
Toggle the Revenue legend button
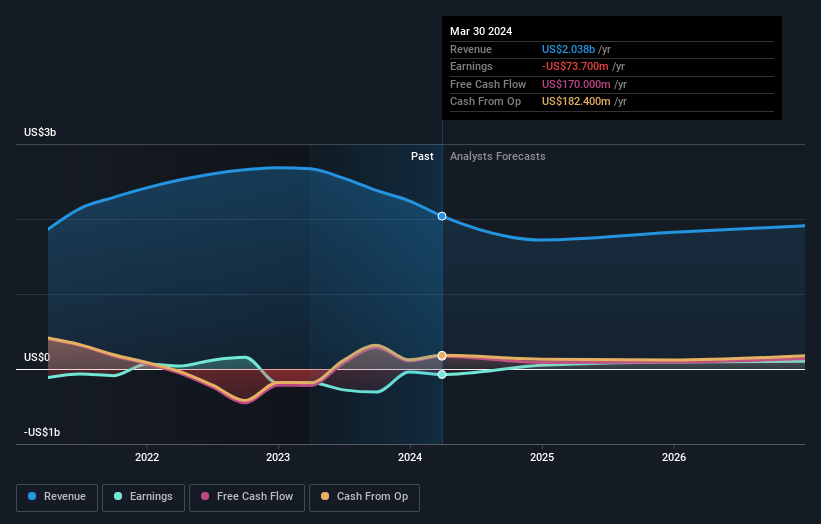click(x=57, y=497)
